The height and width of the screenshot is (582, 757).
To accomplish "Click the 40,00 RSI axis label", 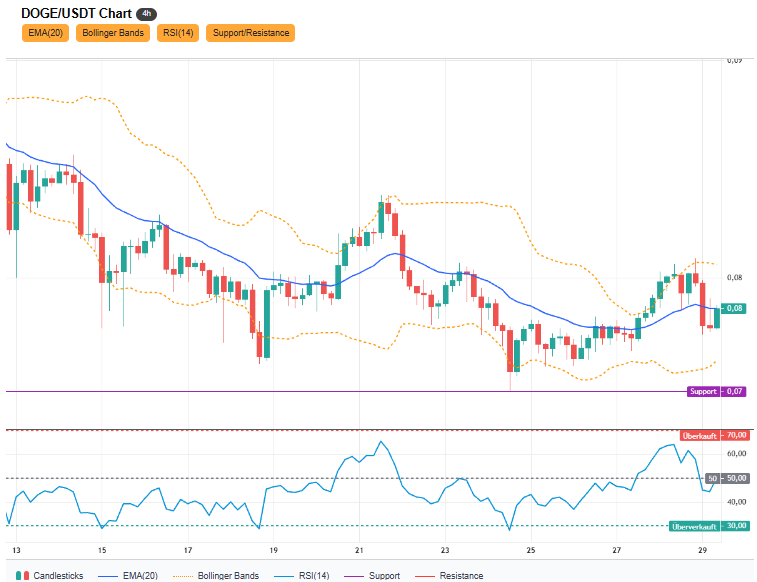I will click(737, 502).
